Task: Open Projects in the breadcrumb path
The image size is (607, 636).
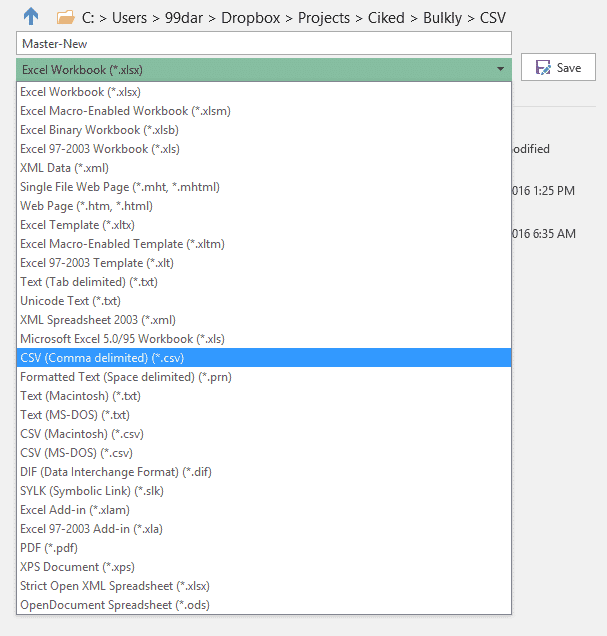Action: tap(324, 18)
